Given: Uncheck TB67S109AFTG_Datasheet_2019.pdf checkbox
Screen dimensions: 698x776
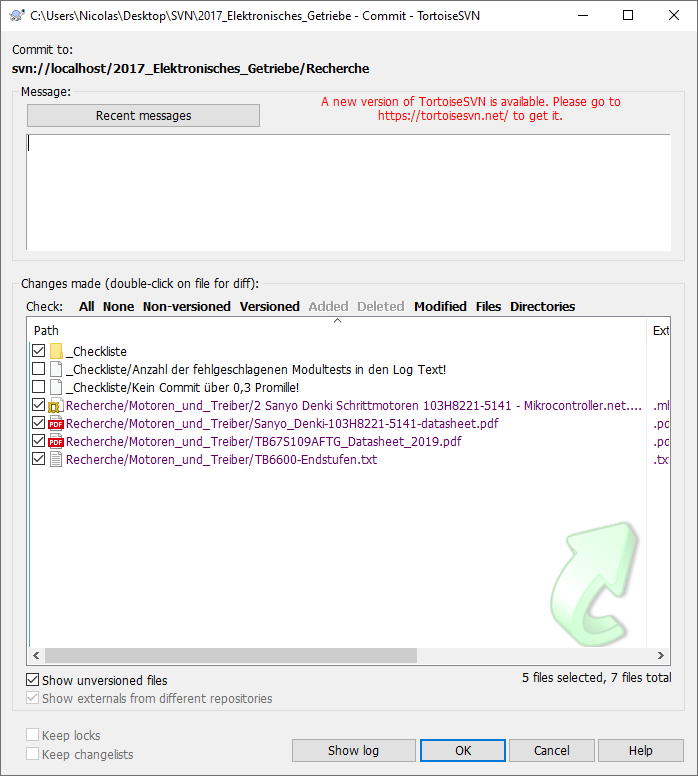Looking at the screenshot, I should pyautogui.click(x=39, y=440).
